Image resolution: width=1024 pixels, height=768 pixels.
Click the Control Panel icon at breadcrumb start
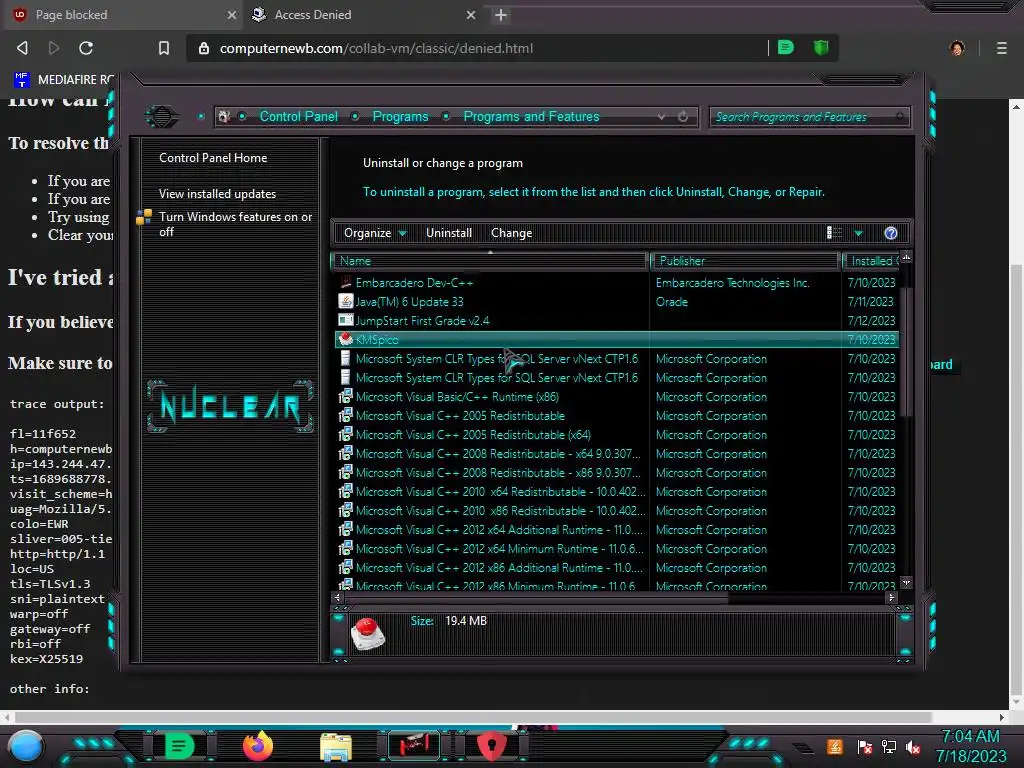coord(224,117)
